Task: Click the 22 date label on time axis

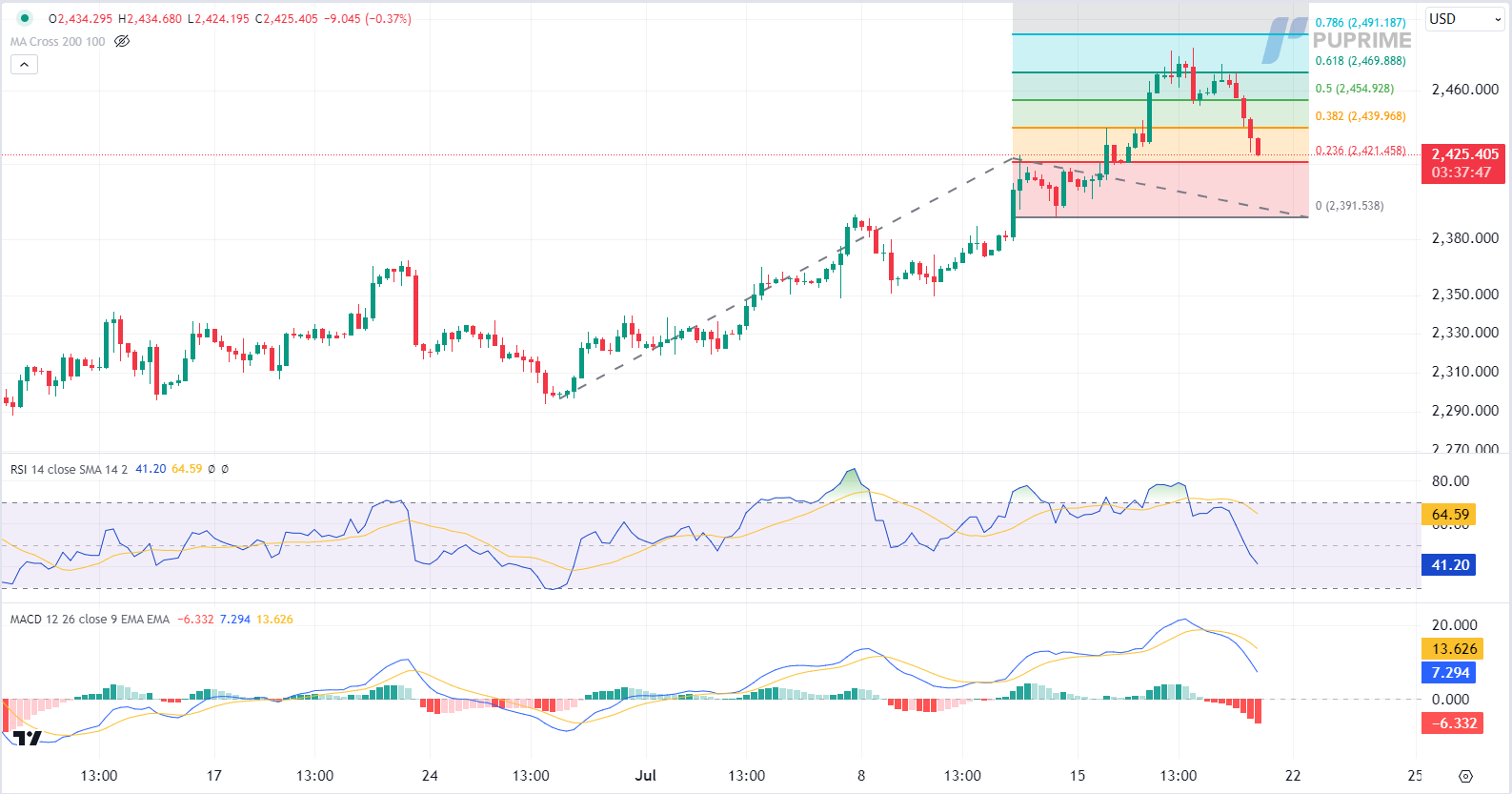Action: (1293, 776)
